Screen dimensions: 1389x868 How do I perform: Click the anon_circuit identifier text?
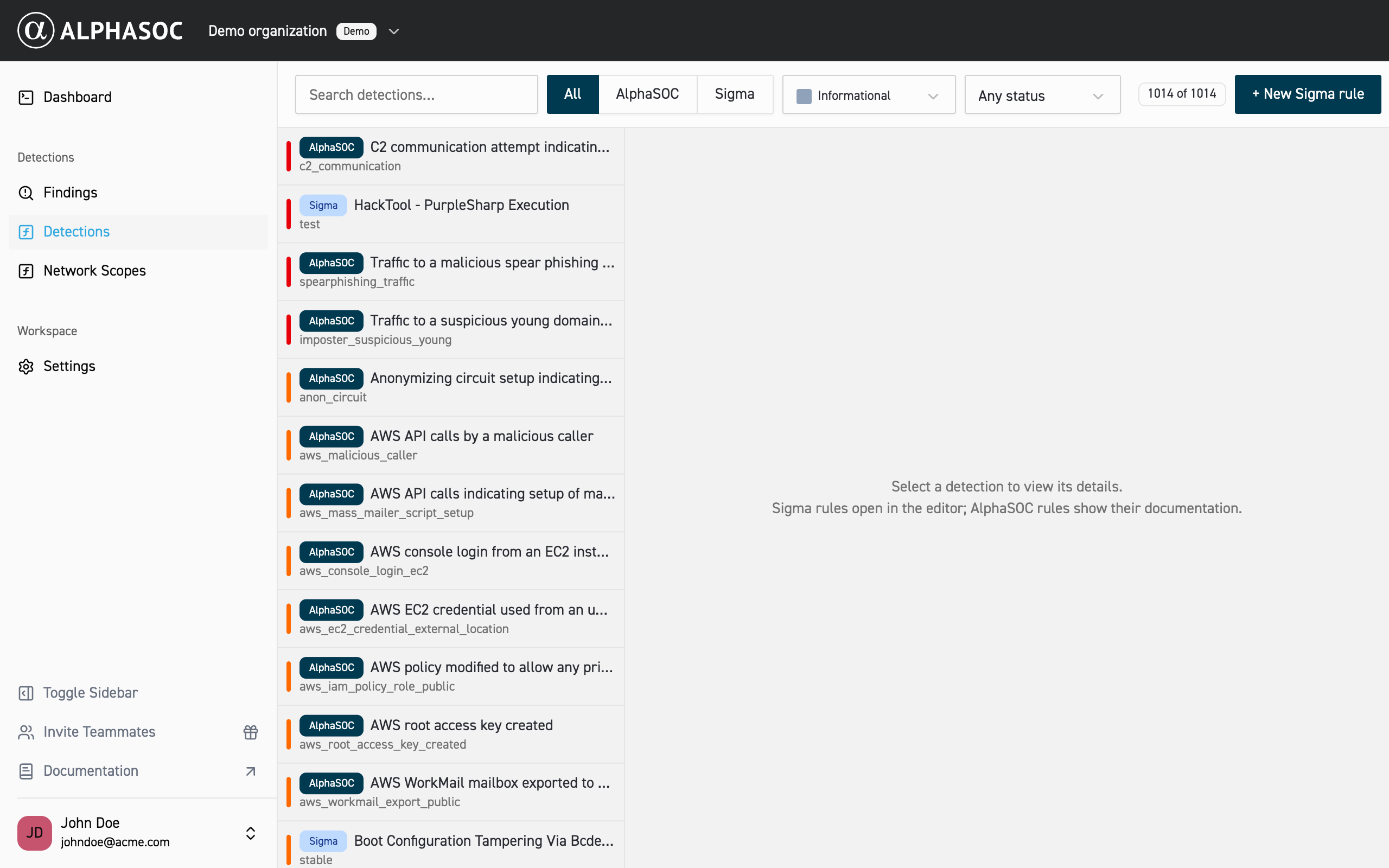pyautogui.click(x=333, y=397)
